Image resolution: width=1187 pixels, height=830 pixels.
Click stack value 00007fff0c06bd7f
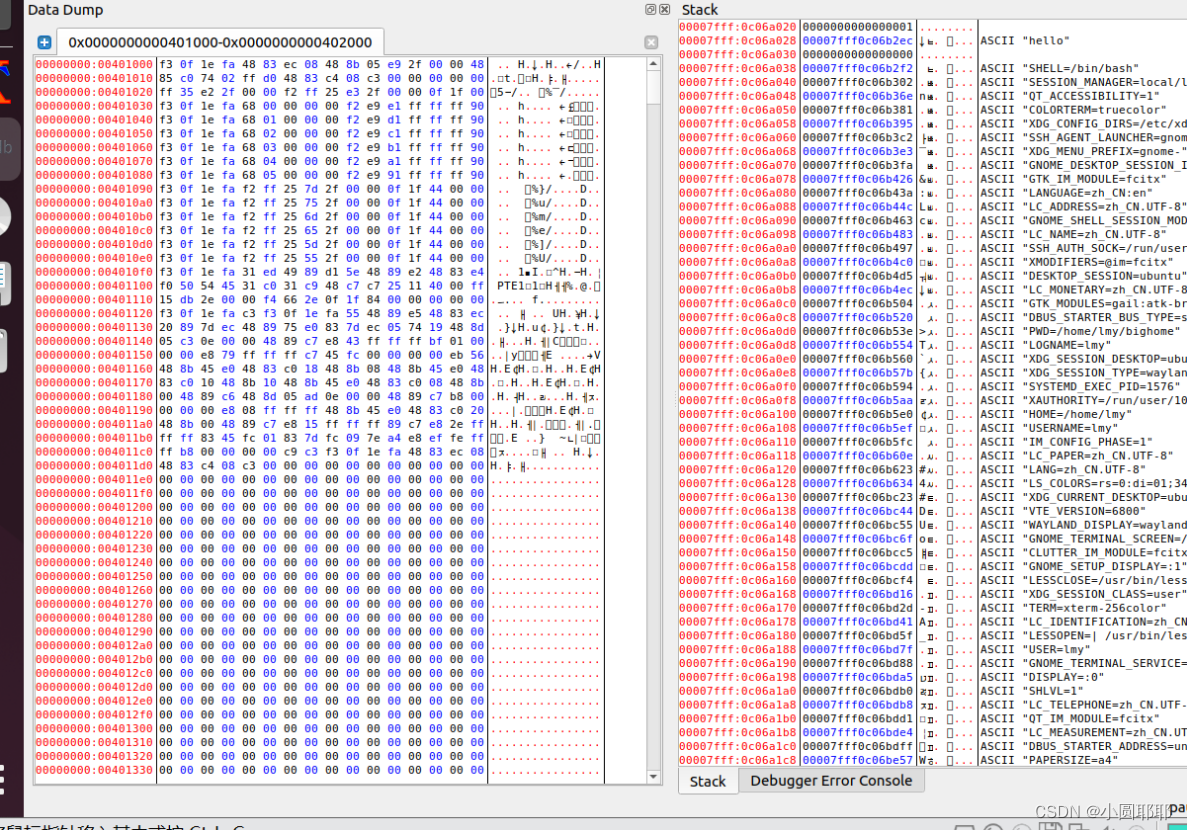pos(858,649)
